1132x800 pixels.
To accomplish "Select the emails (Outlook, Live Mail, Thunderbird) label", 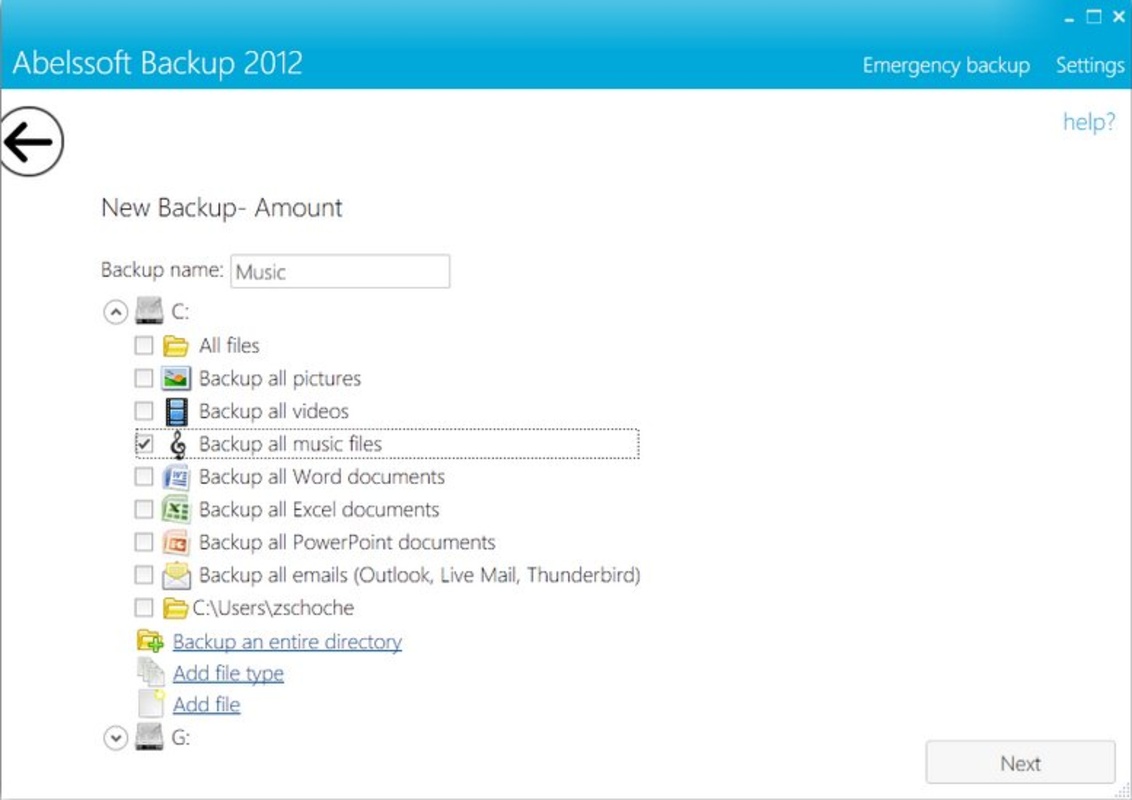I will point(419,575).
